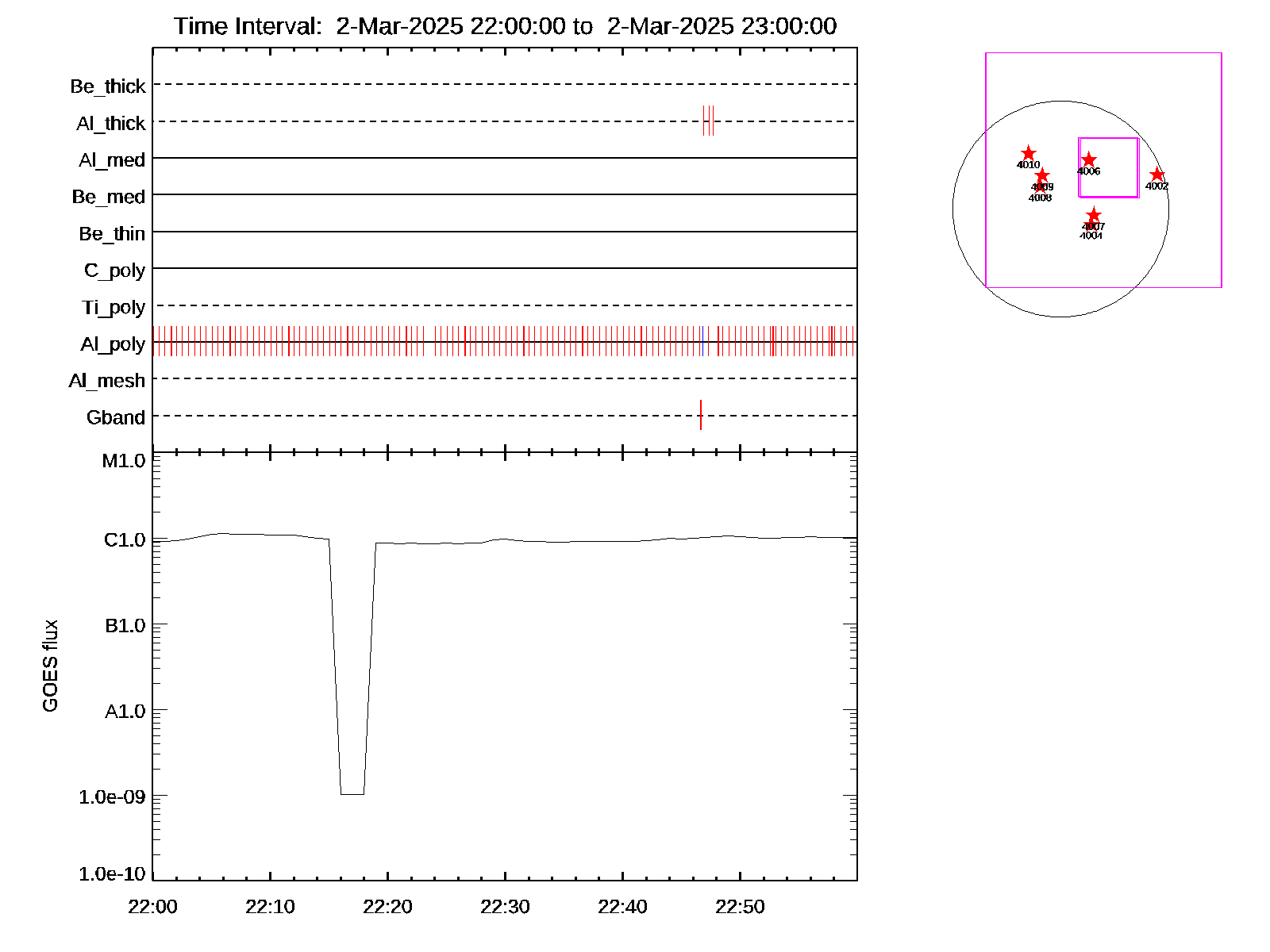Click the Al_mesh filter label

(x=107, y=380)
